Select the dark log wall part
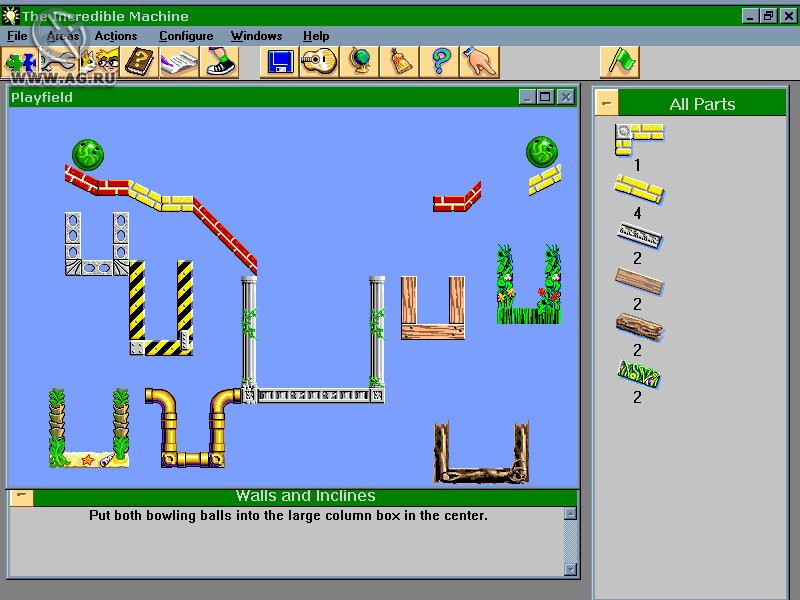 [639, 327]
